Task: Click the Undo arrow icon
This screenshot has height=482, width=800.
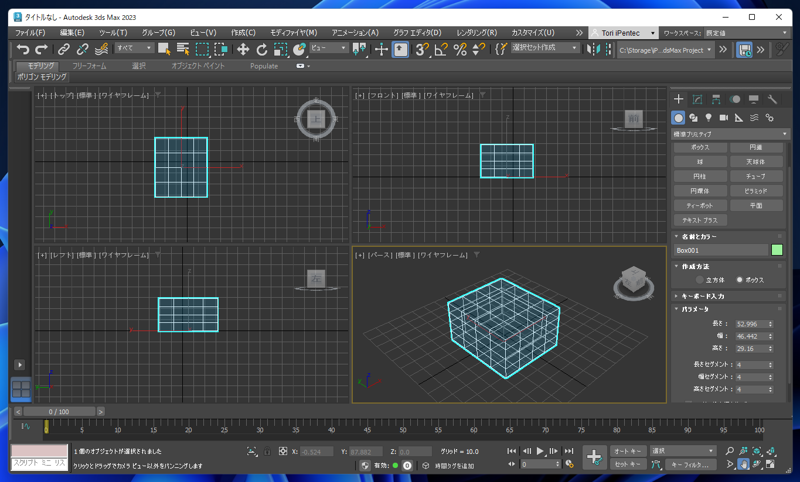Action: (22, 49)
